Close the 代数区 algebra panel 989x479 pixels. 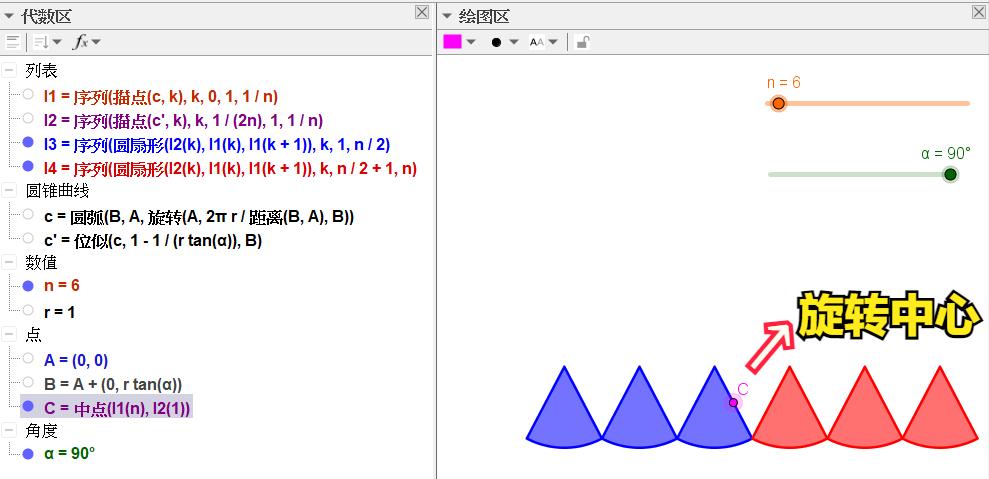pyautogui.click(x=422, y=12)
